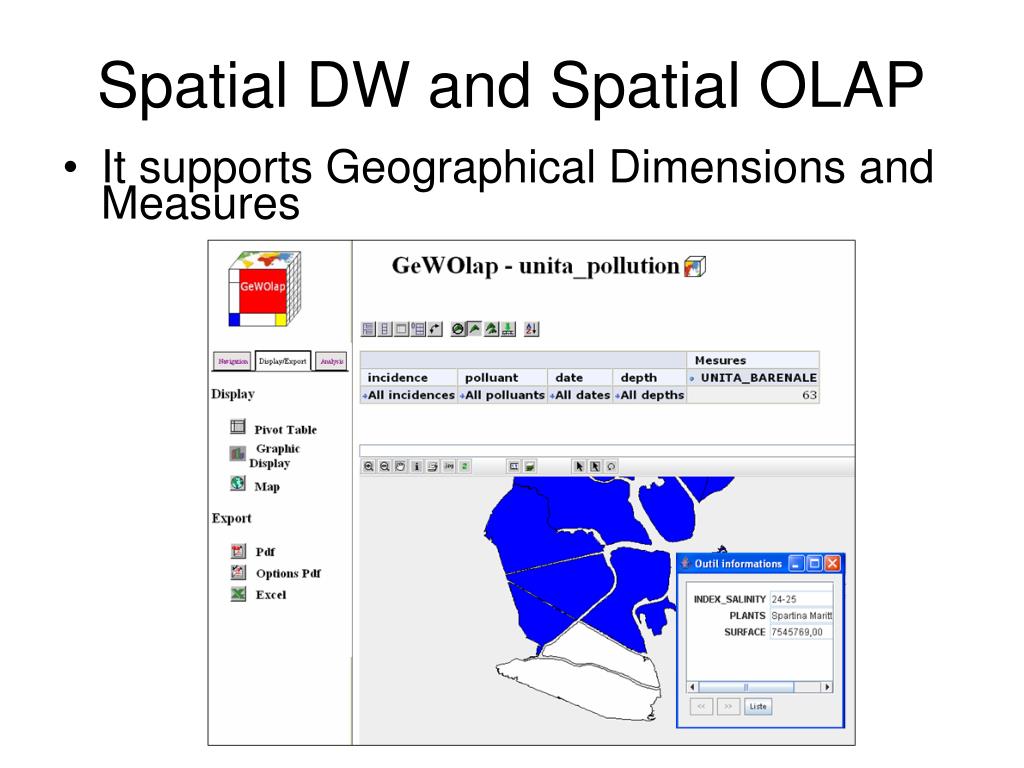This screenshot has height=768, width=1024.
Task: Click the info window scroll-right arrow
Action: pos(827,687)
